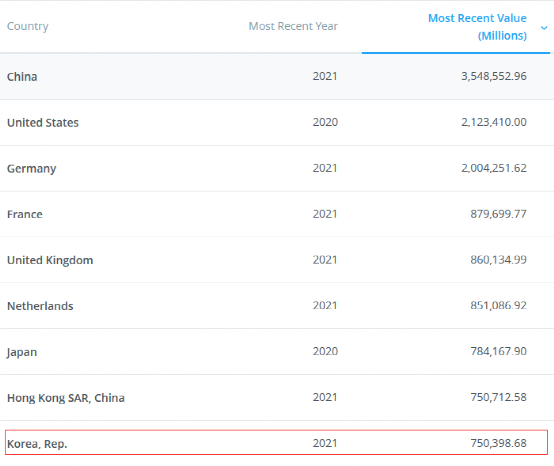Viewport: 554px width, 466px height.
Task: Open the China country link
Action: tap(22, 77)
